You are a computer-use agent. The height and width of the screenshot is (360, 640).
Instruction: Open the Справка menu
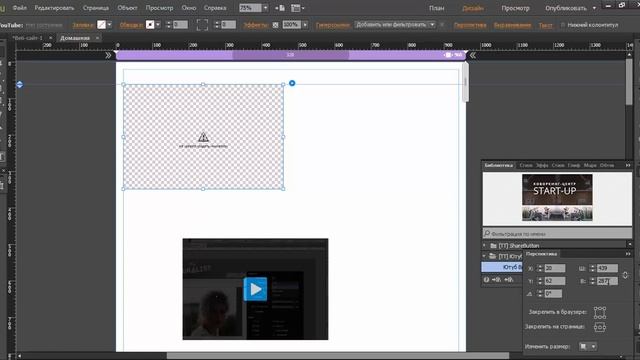pyautogui.click(x=215, y=8)
